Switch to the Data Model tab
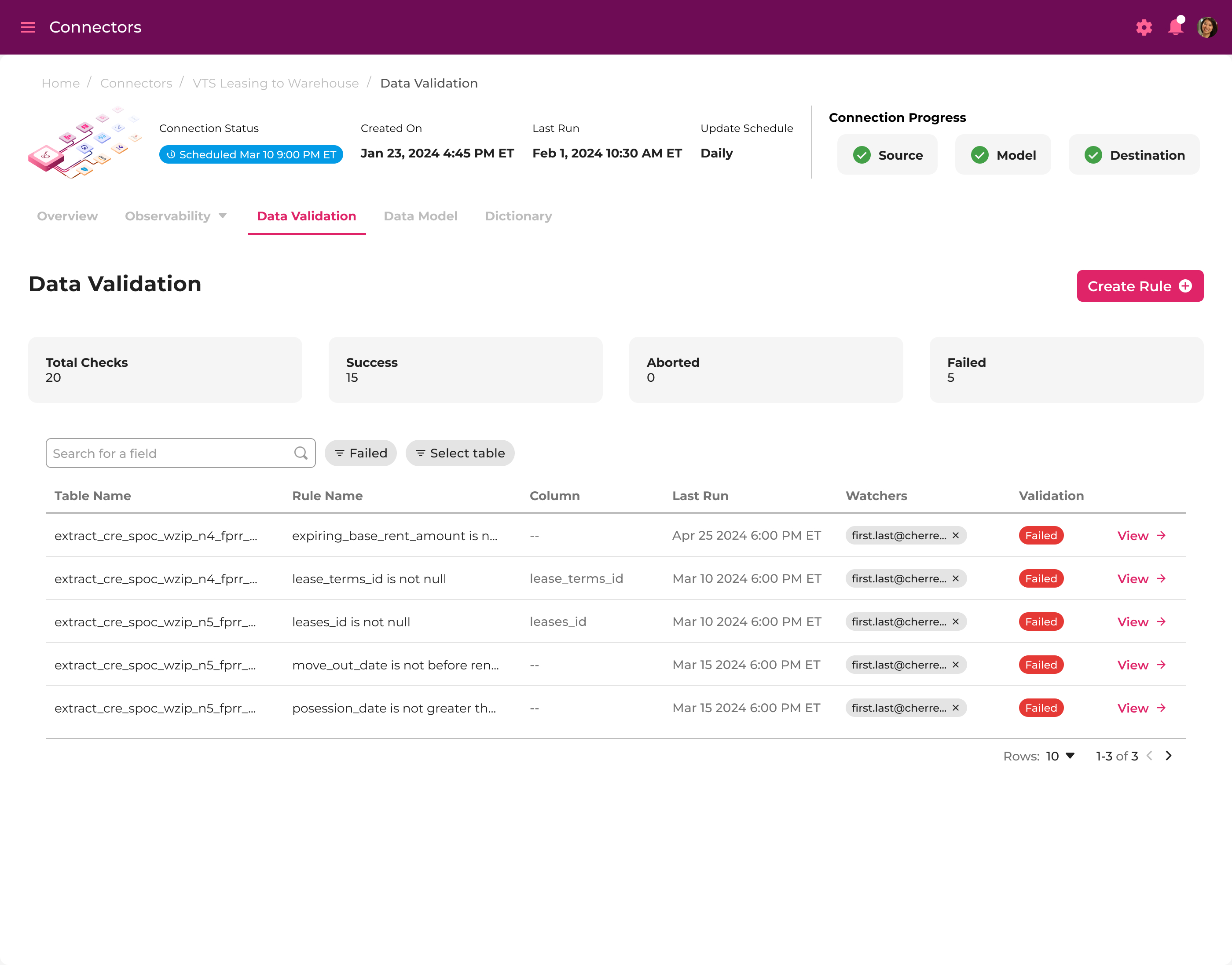The width and height of the screenshot is (1232, 965). [x=421, y=216]
